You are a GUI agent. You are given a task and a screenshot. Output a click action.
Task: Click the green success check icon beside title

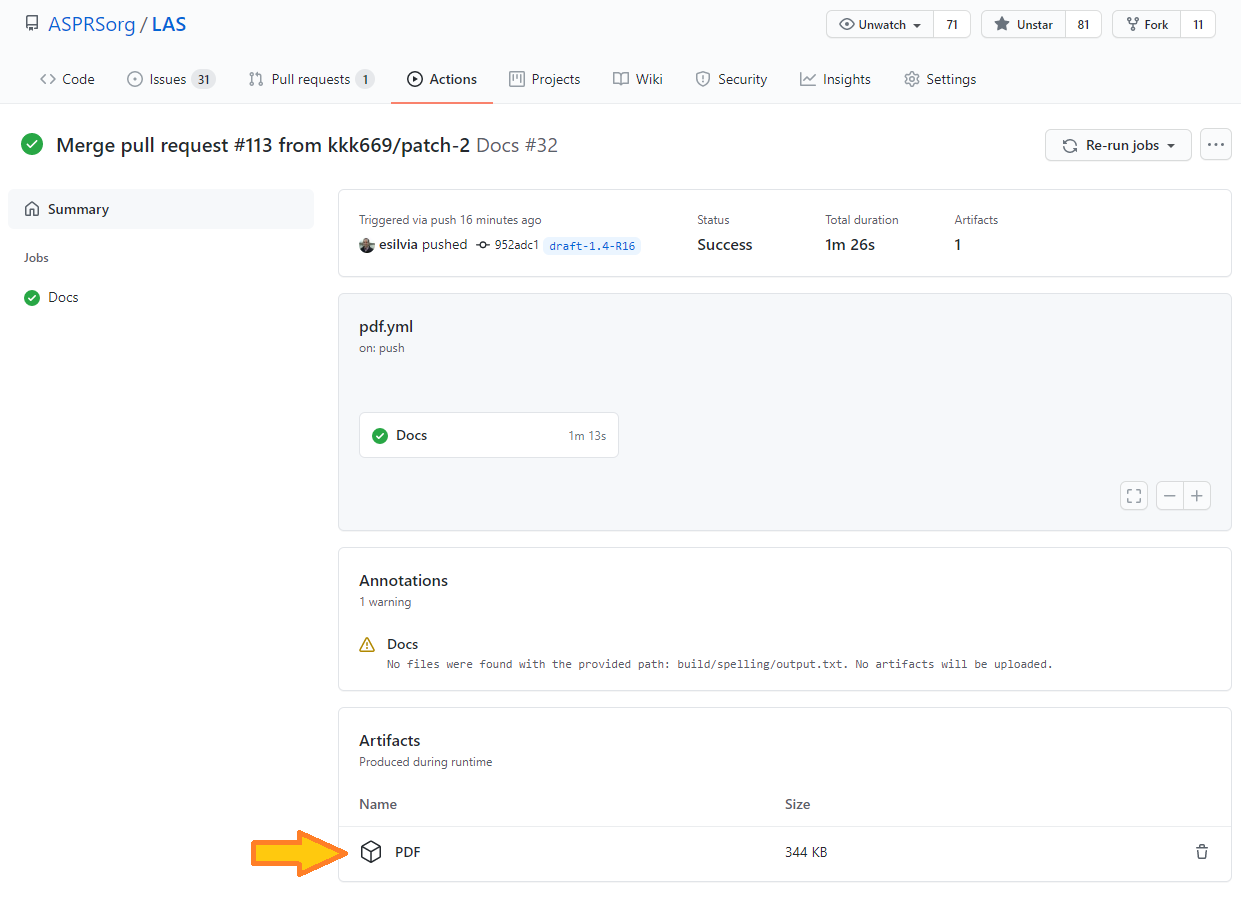[x=32, y=145]
